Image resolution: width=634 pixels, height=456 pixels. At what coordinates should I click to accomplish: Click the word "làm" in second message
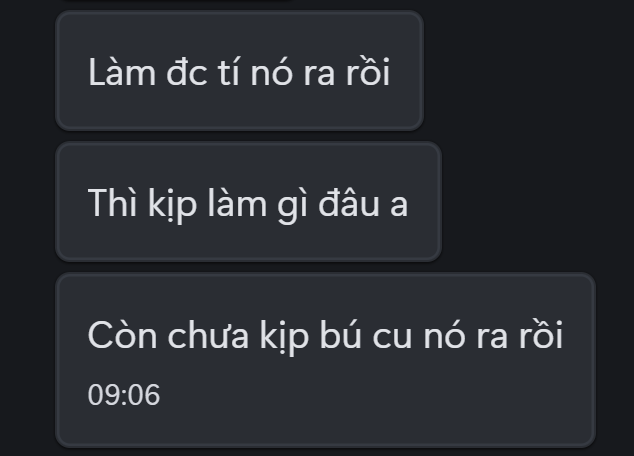pyautogui.click(x=237, y=203)
